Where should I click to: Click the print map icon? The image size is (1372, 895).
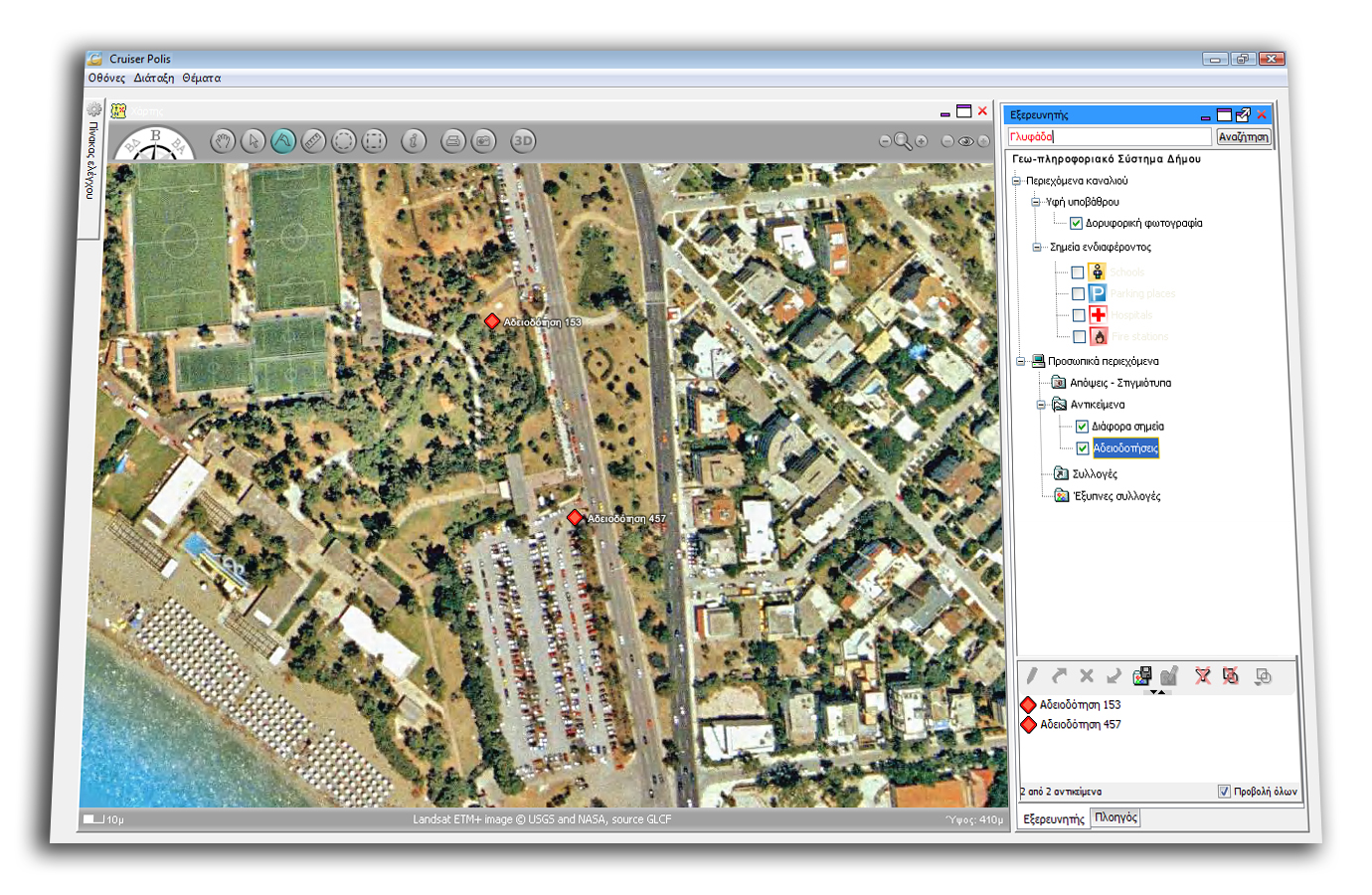coord(453,141)
